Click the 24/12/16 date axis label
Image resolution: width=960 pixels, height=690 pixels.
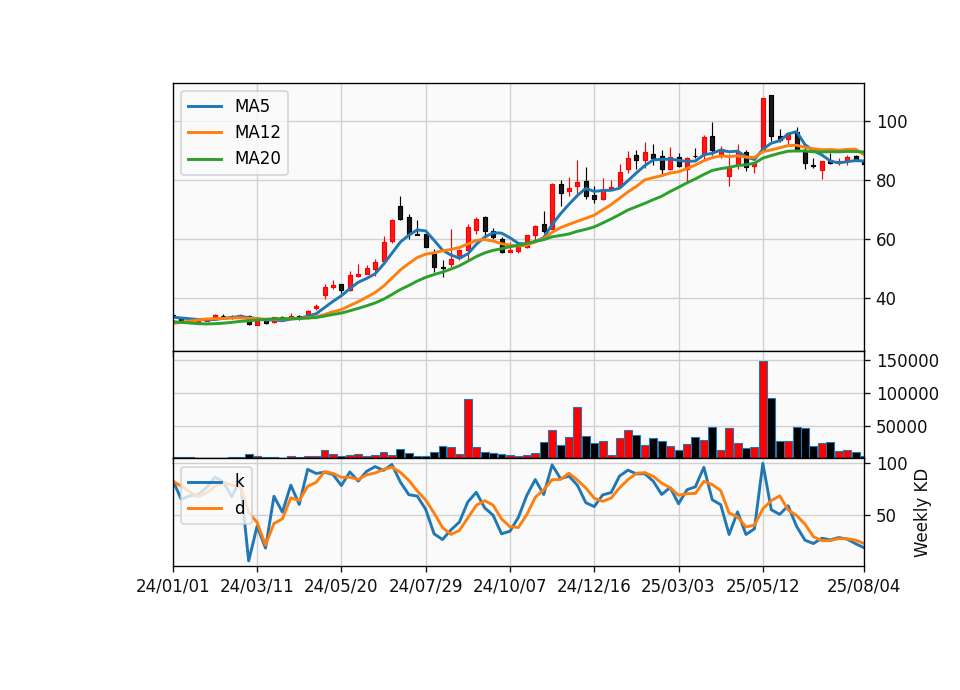click(x=593, y=586)
